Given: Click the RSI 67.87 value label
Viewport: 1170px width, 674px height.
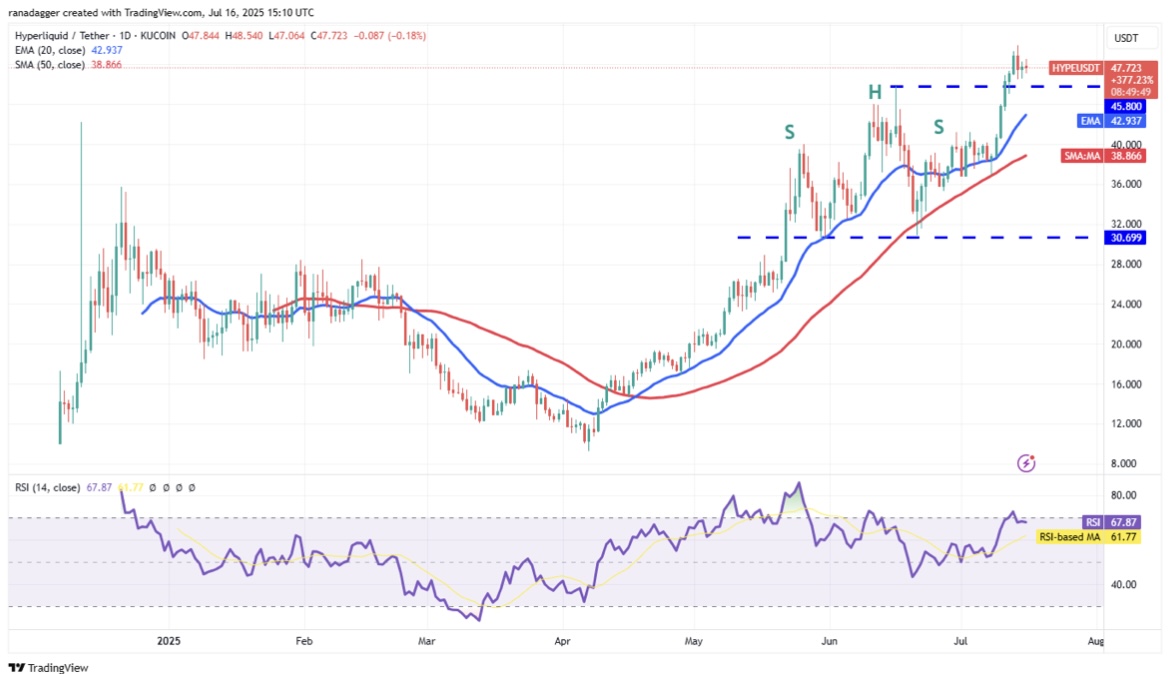Looking at the screenshot, I should (1096, 522).
